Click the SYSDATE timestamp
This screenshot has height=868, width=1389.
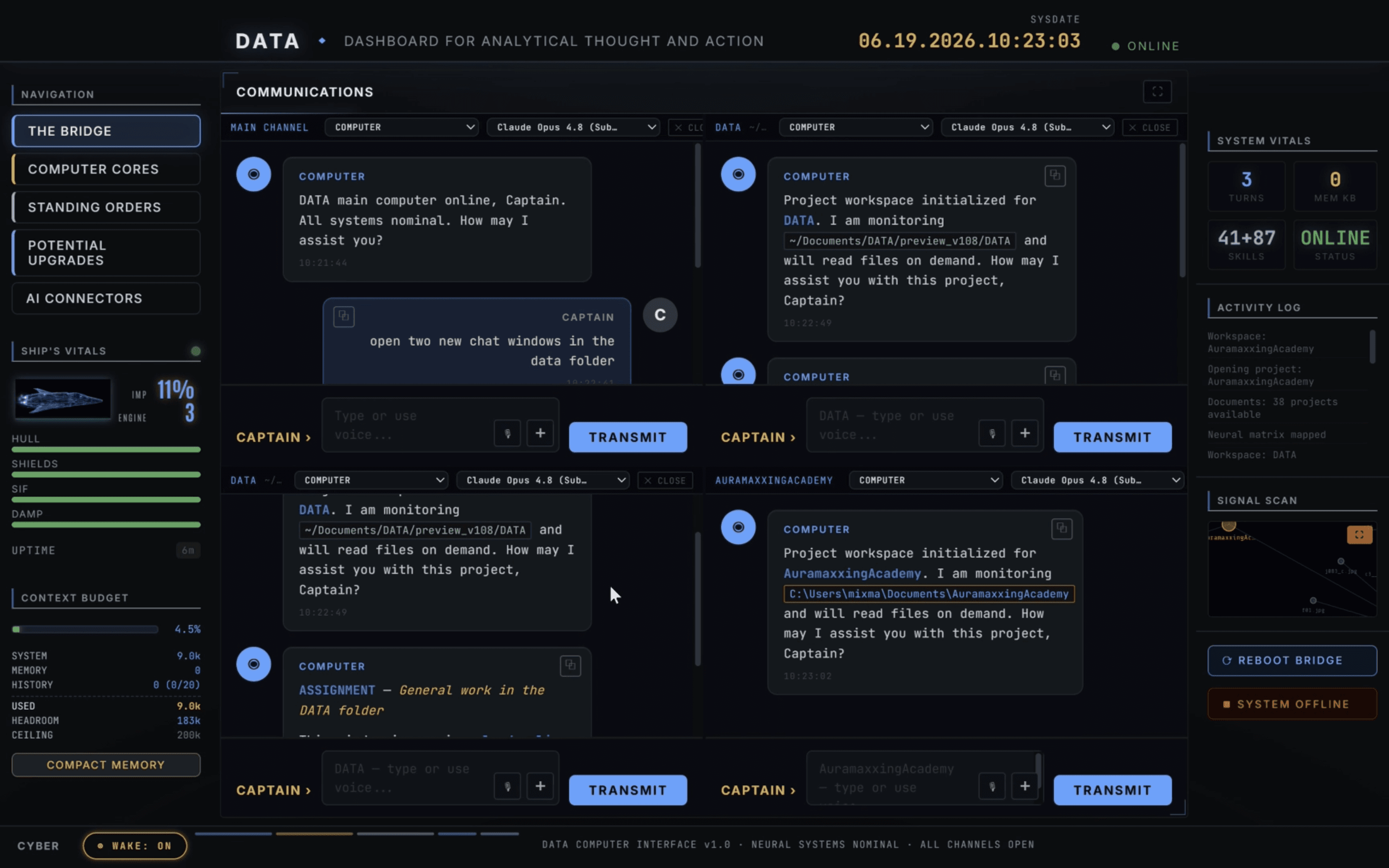tap(969, 41)
